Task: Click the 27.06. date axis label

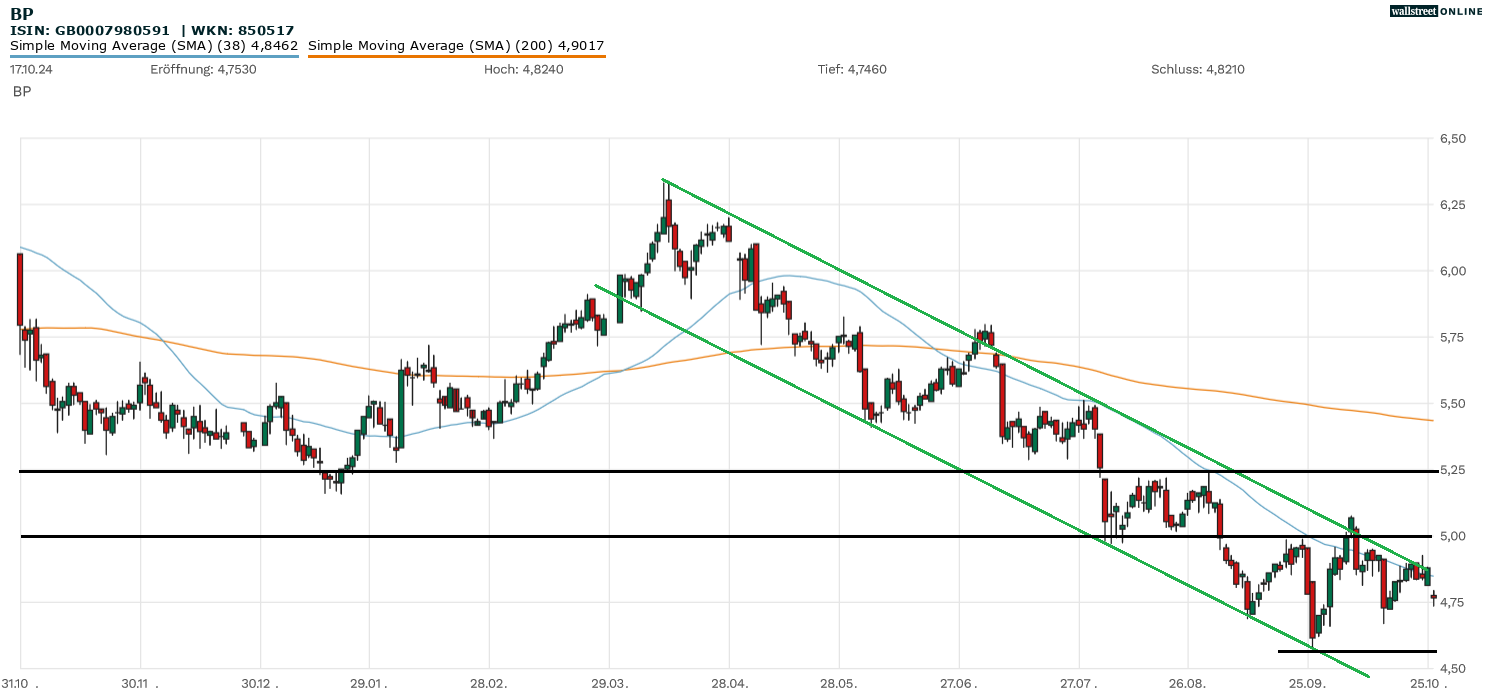Action: (959, 681)
